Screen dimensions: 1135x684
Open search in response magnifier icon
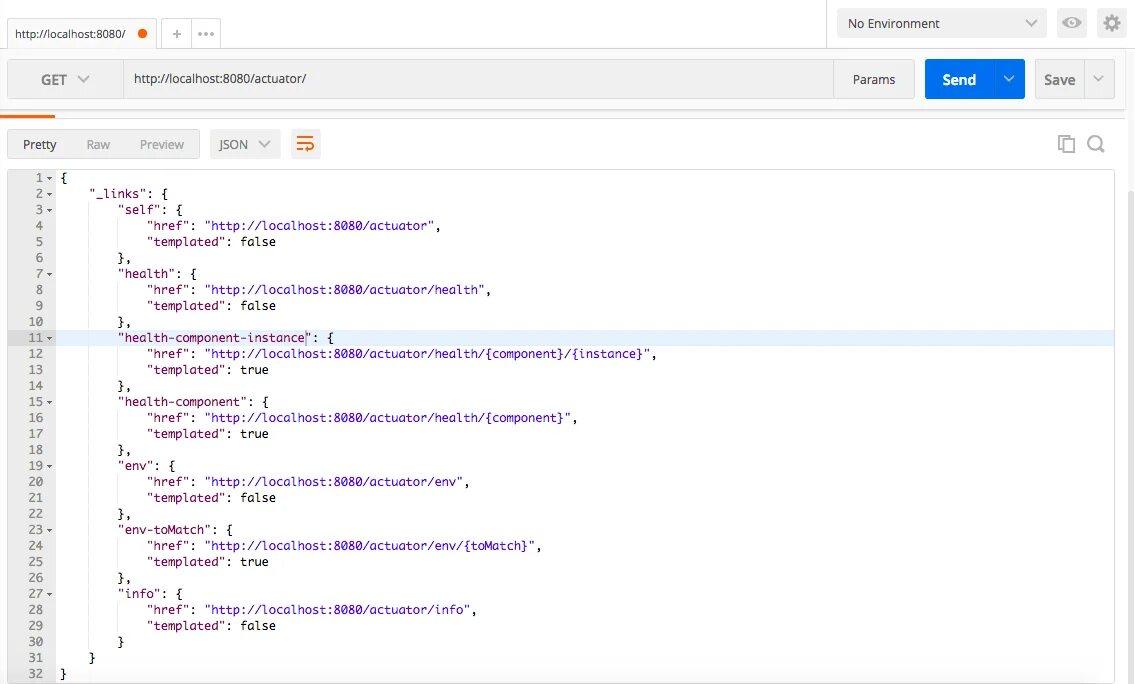pyautogui.click(x=1096, y=144)
